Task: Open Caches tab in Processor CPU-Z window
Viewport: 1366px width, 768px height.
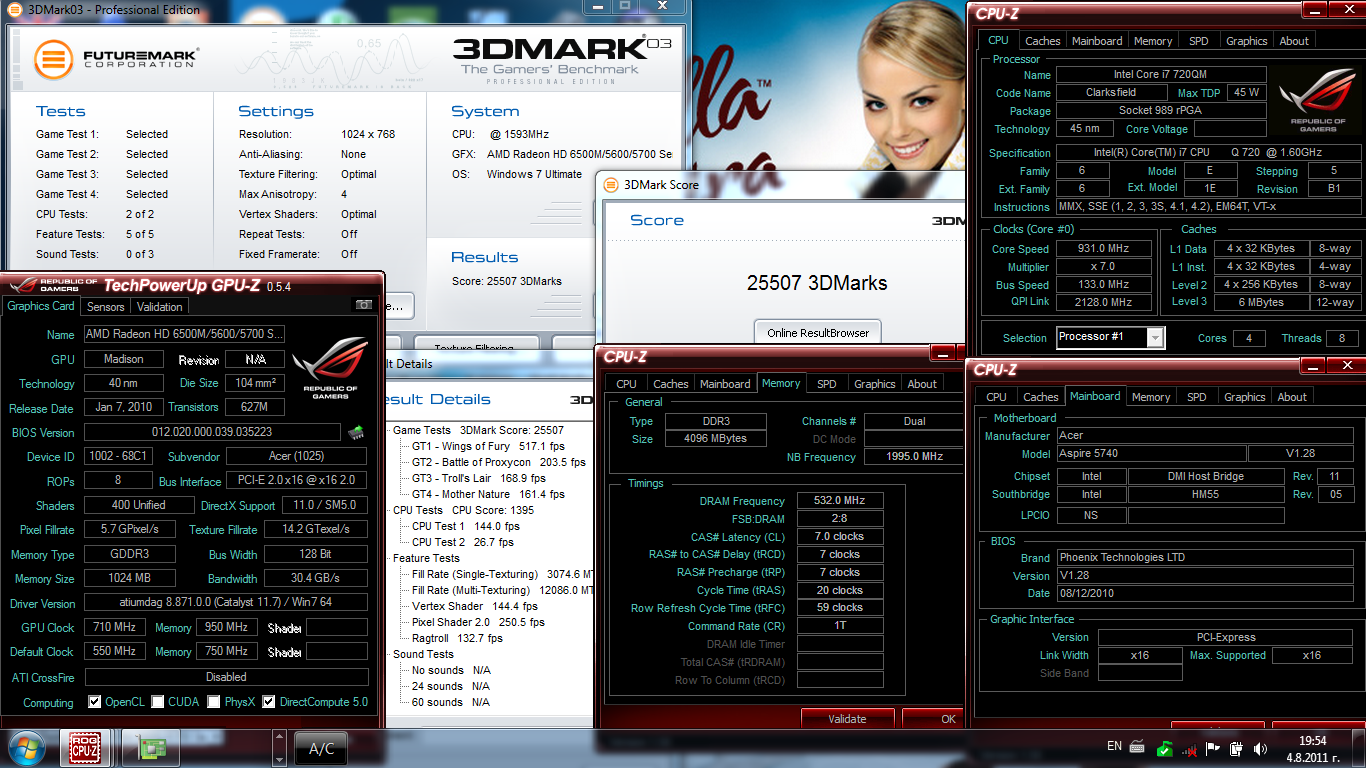Action: (x=1043, y=41)
